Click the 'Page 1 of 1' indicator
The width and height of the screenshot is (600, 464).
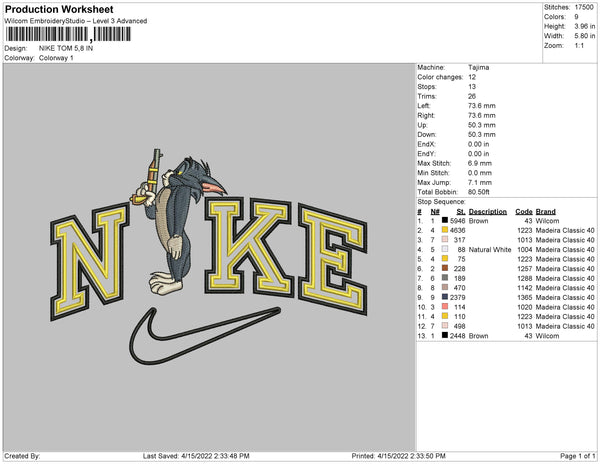click(577, 456)
